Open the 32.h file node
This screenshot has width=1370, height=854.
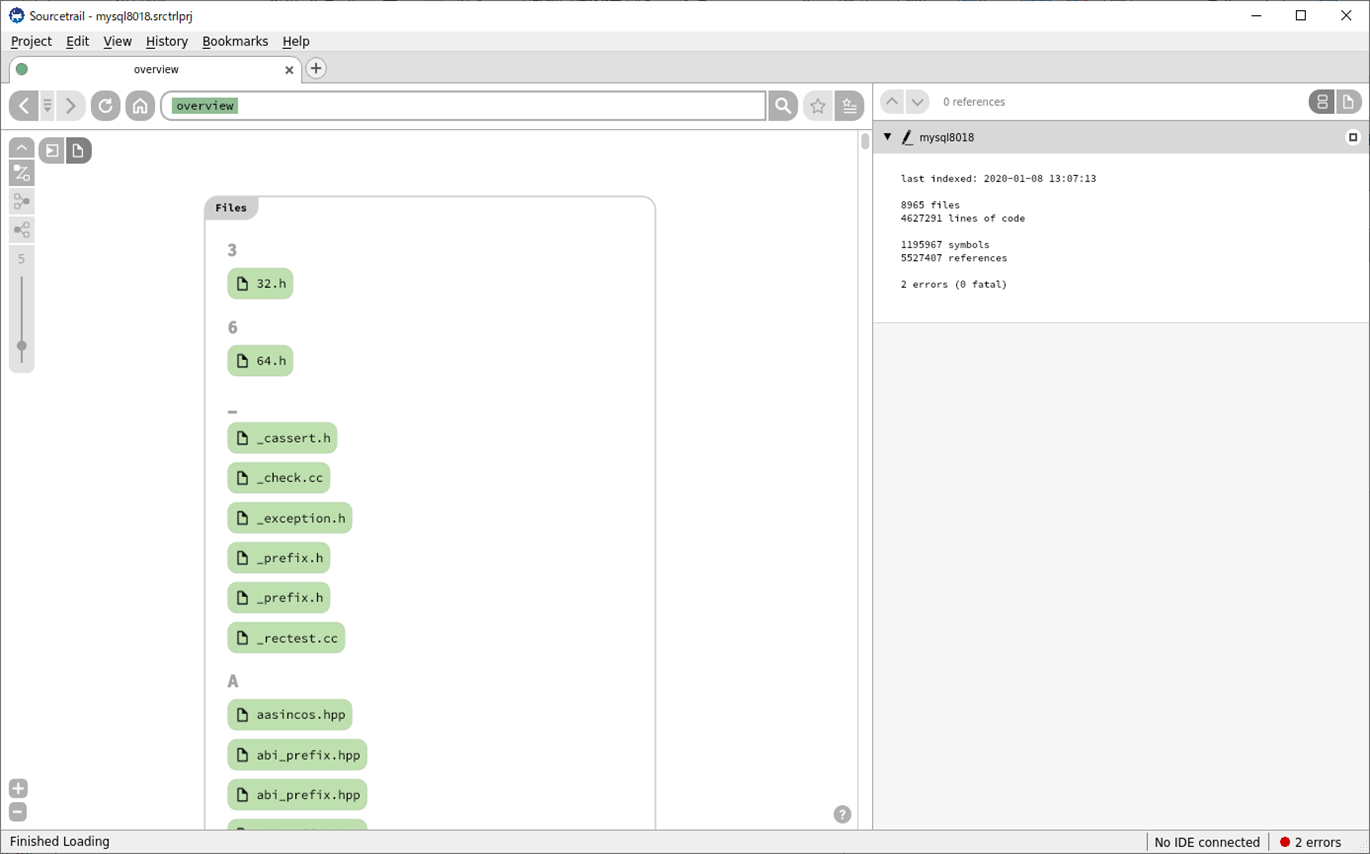click(x=260, y=284)
